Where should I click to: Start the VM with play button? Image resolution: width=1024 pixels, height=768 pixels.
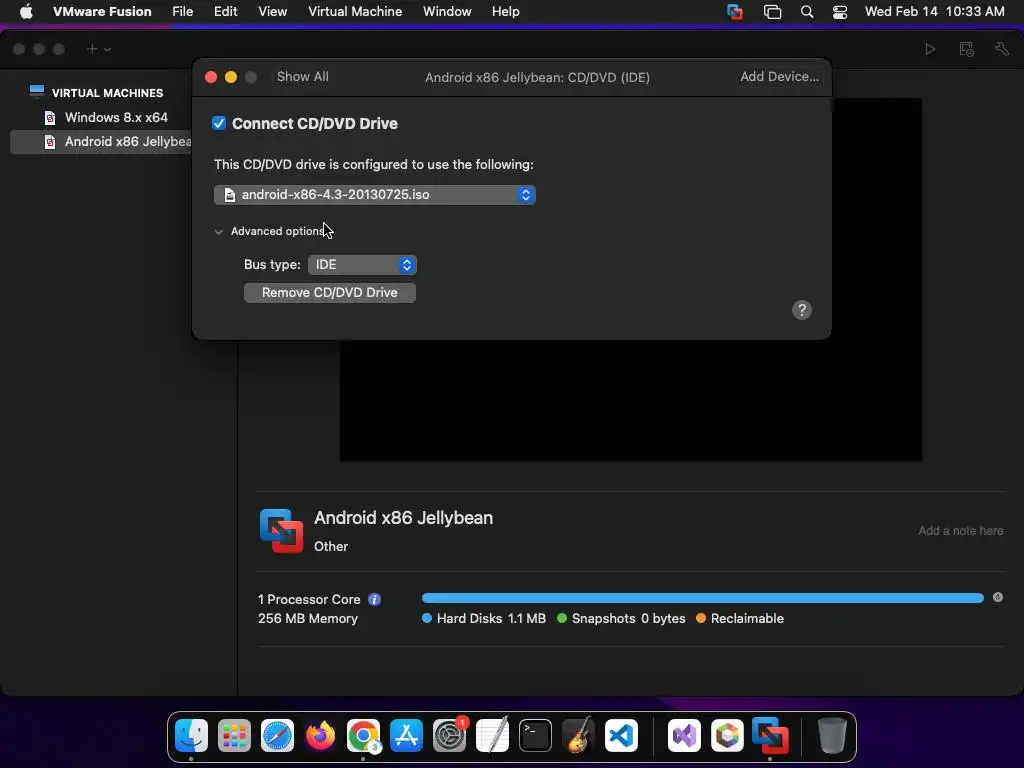coord(930,49)
